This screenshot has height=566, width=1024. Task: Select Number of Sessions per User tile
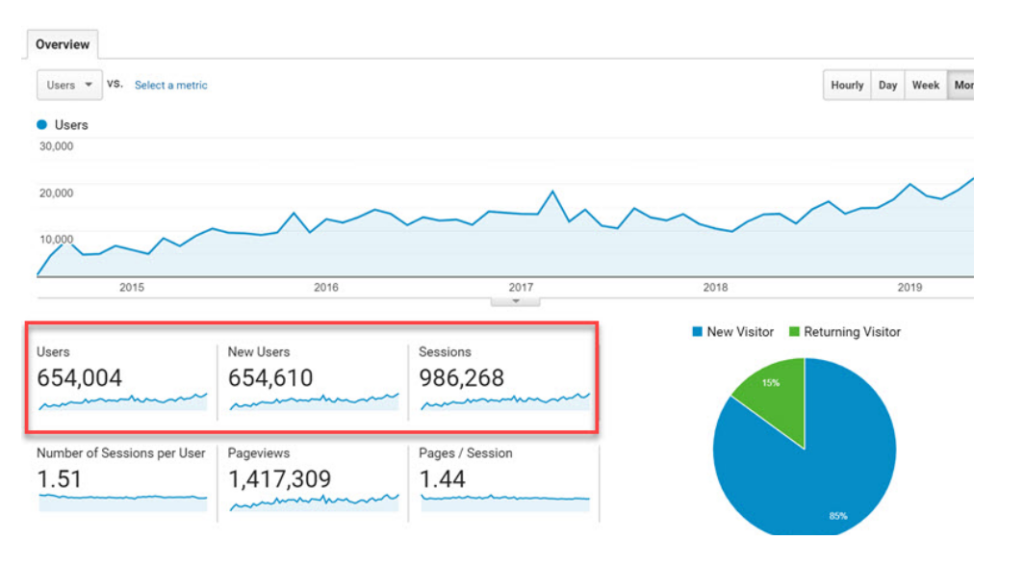121,478
